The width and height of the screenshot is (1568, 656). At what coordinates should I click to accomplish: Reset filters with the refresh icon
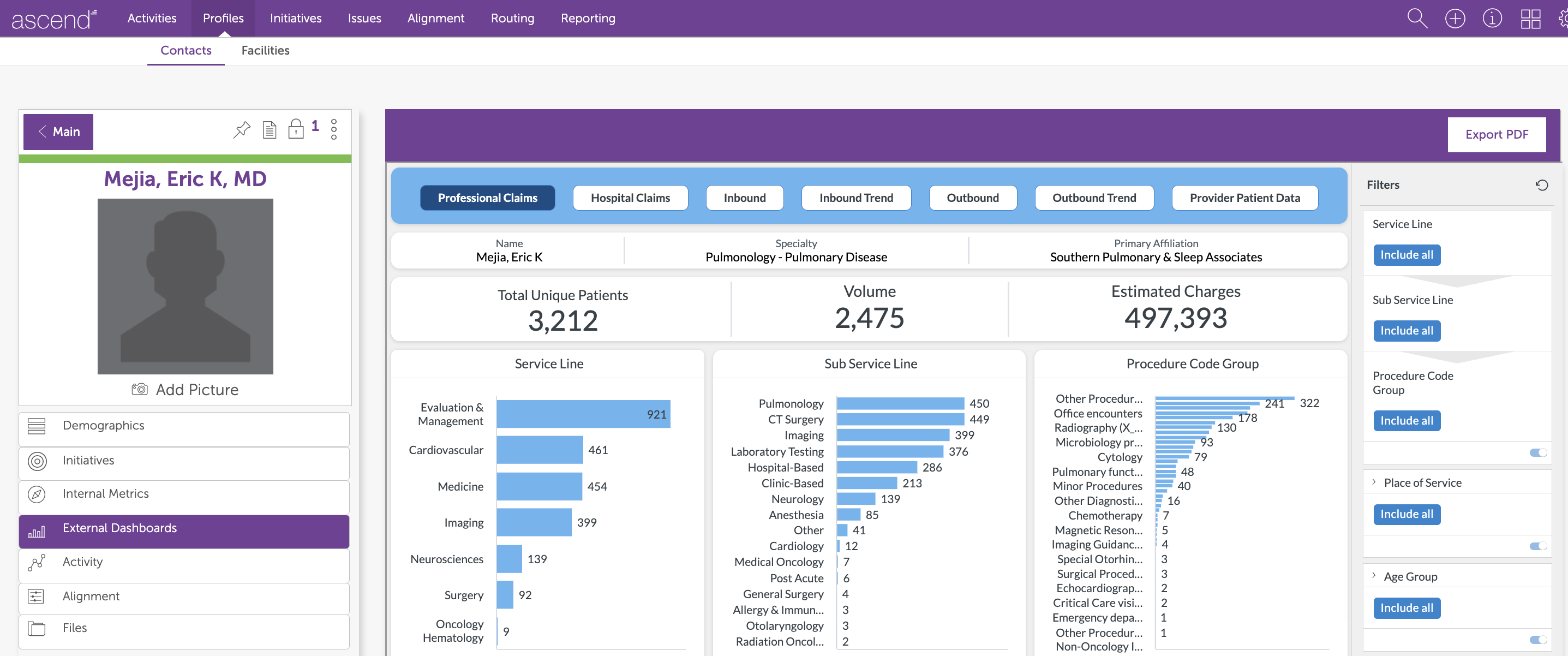click(x=1541, y=184)
